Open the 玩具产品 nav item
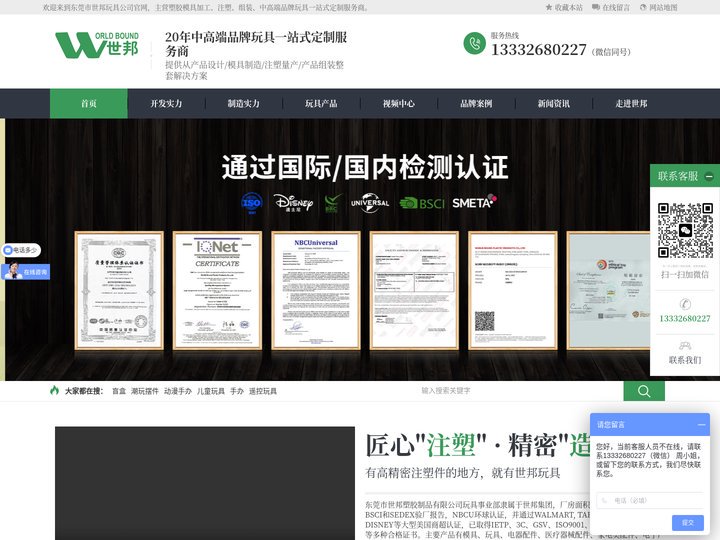 (321, 104)
